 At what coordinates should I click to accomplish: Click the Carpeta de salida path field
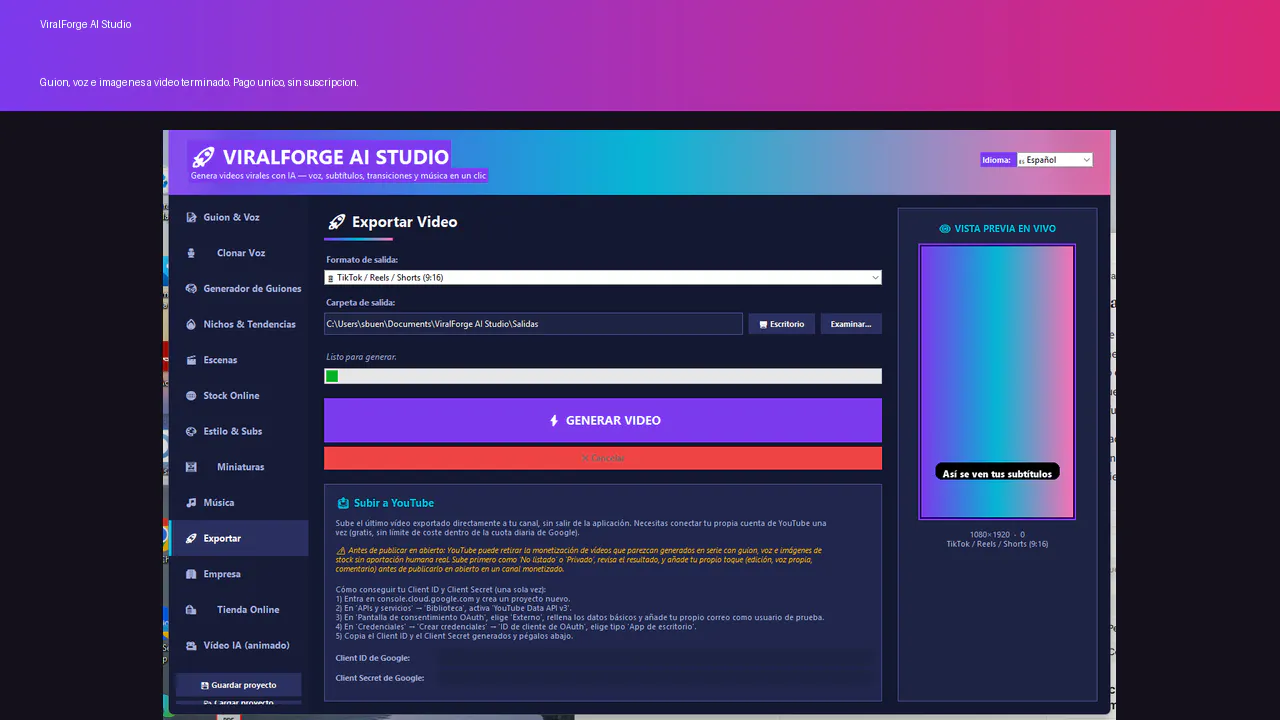coord(533,324)
